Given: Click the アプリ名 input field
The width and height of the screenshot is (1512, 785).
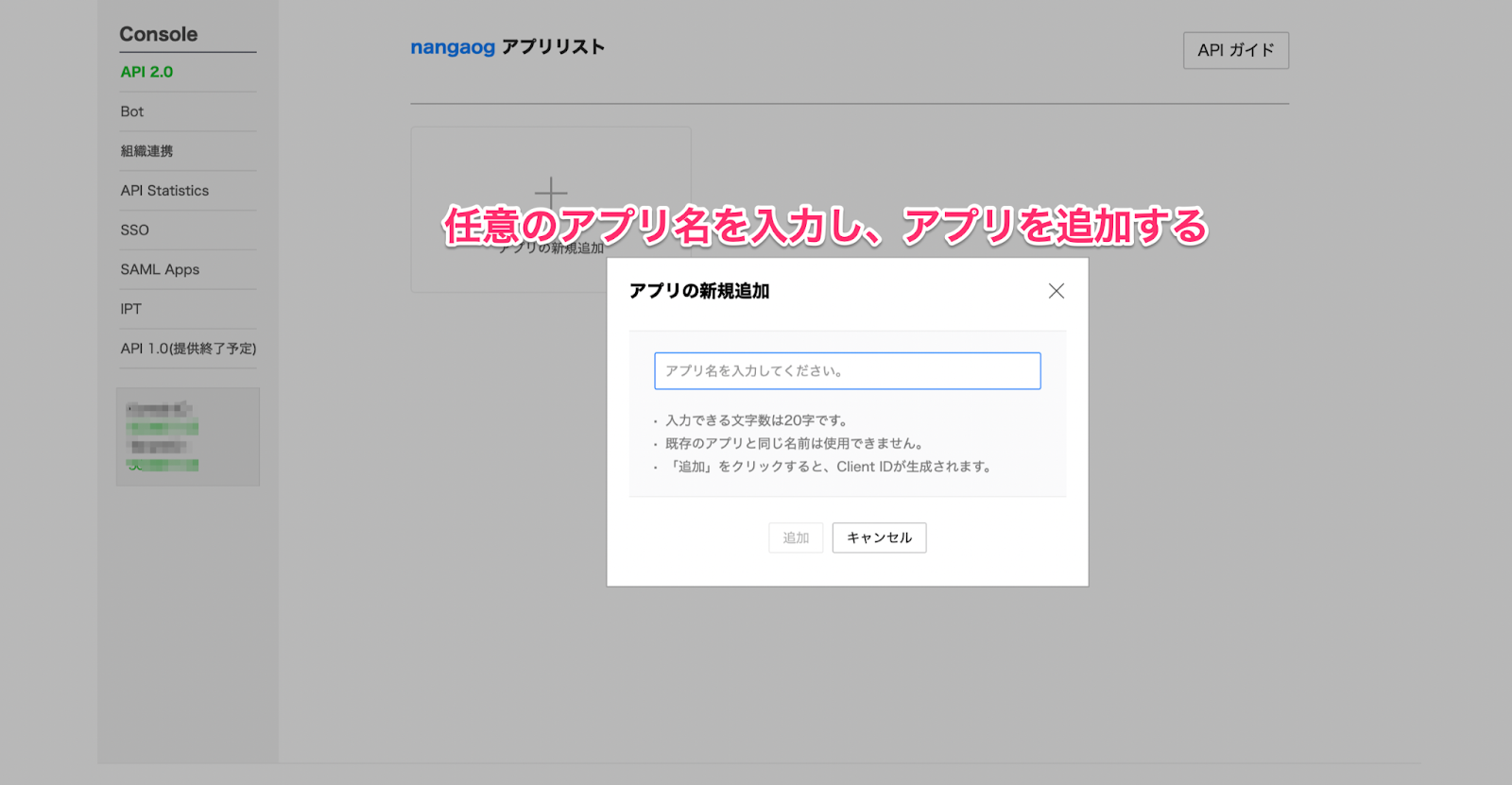Looking at the screenshot, I should (848, 371).
